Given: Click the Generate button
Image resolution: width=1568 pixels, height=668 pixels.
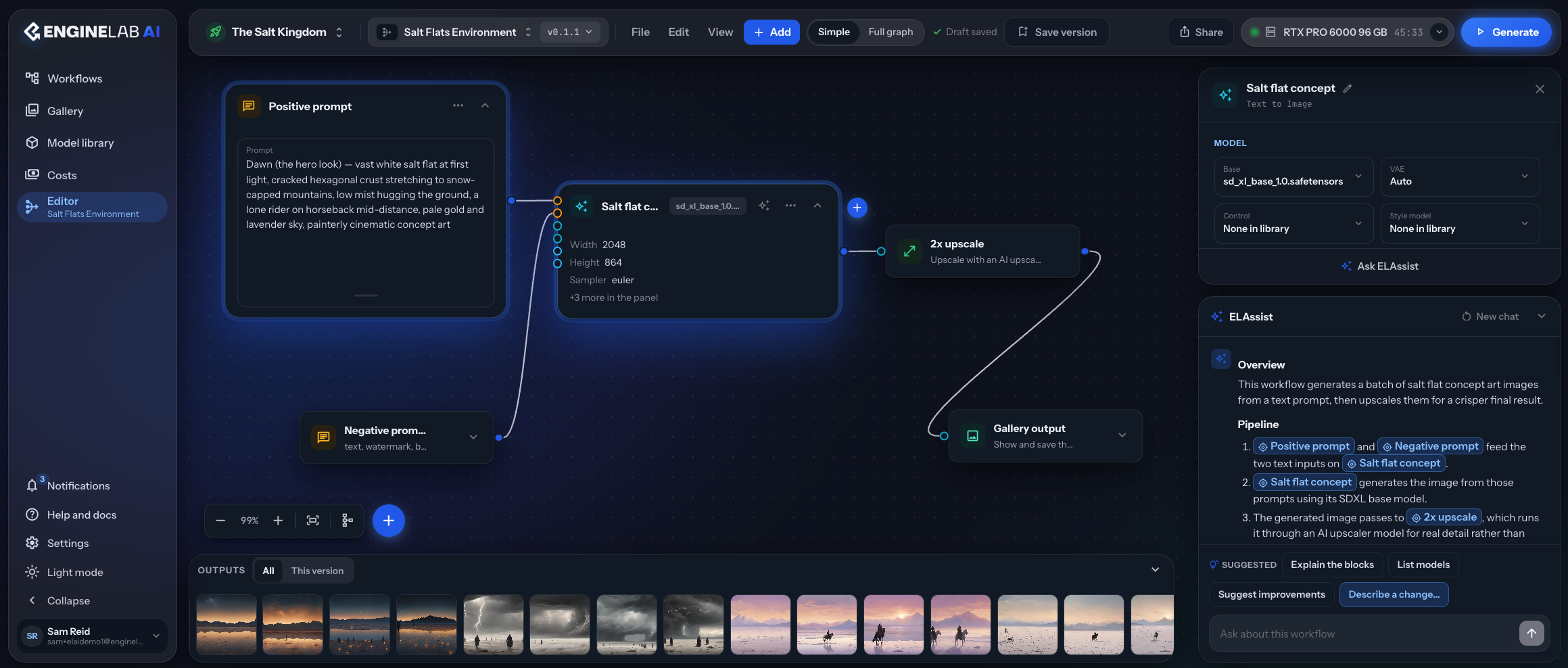Looking at the screenshot, I should point(1506,32).
